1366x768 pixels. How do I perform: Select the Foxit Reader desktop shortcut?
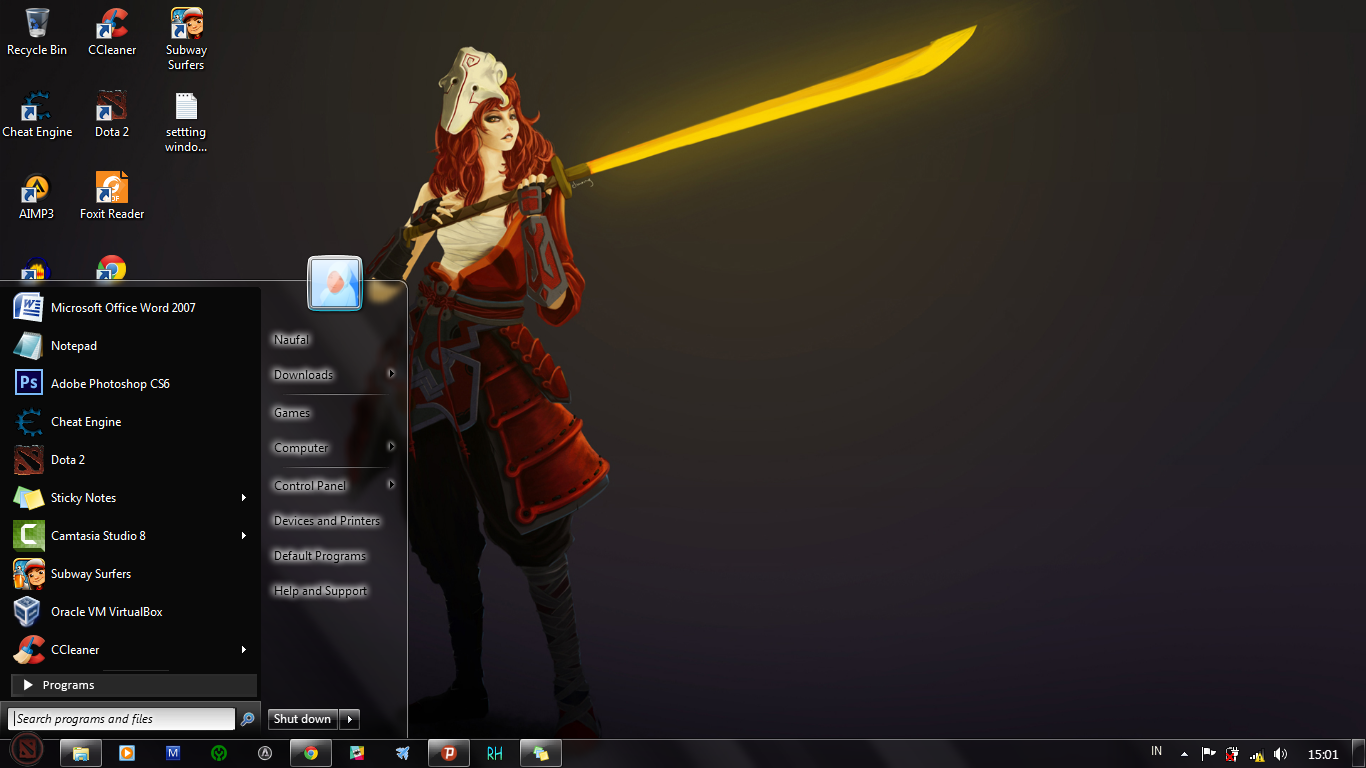pos(112,196)
